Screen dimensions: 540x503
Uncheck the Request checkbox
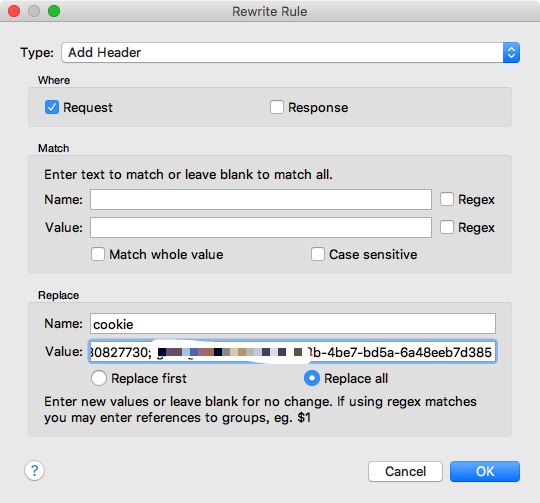pyautogui.click(x=52, y=107)
